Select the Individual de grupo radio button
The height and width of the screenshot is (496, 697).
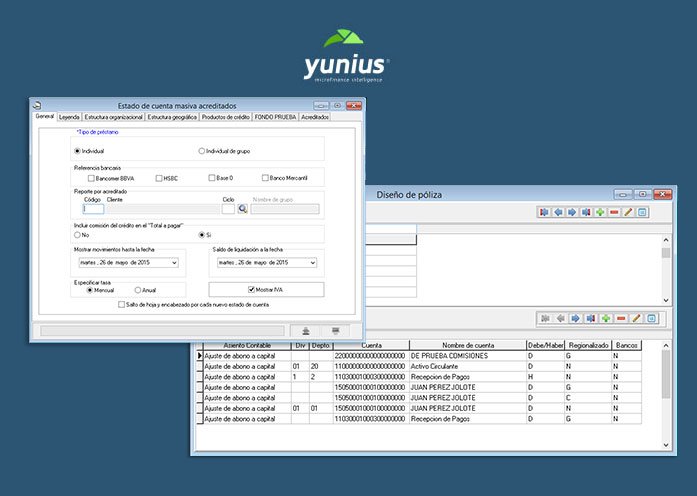click(x=202, y=150)
